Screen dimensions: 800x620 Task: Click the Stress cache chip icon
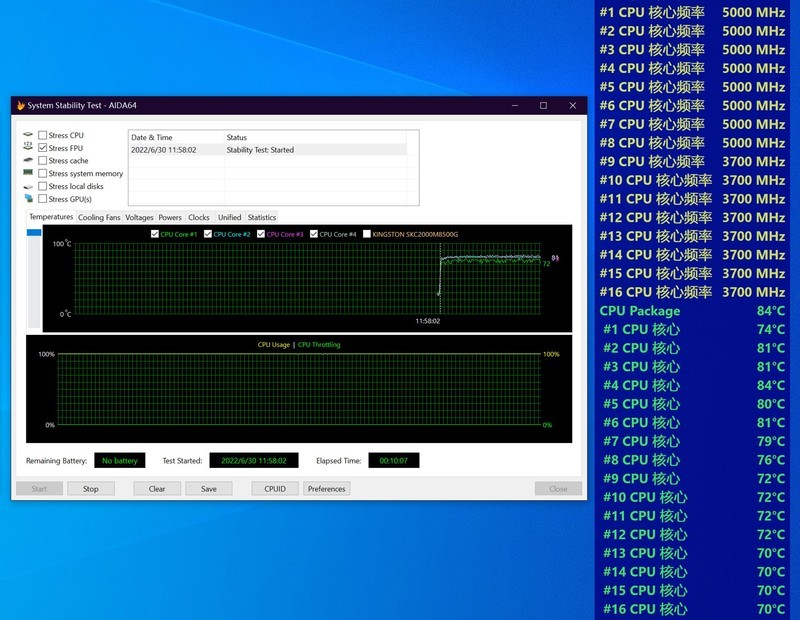[27, 161]
